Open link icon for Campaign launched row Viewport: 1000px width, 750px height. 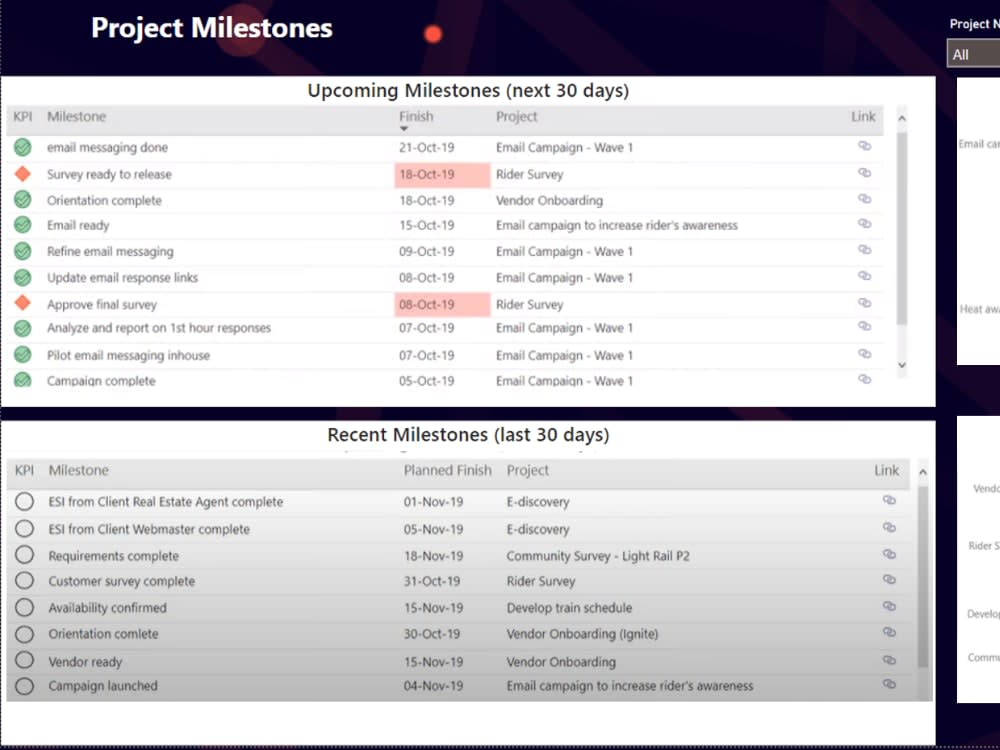(x=889, y=684)
